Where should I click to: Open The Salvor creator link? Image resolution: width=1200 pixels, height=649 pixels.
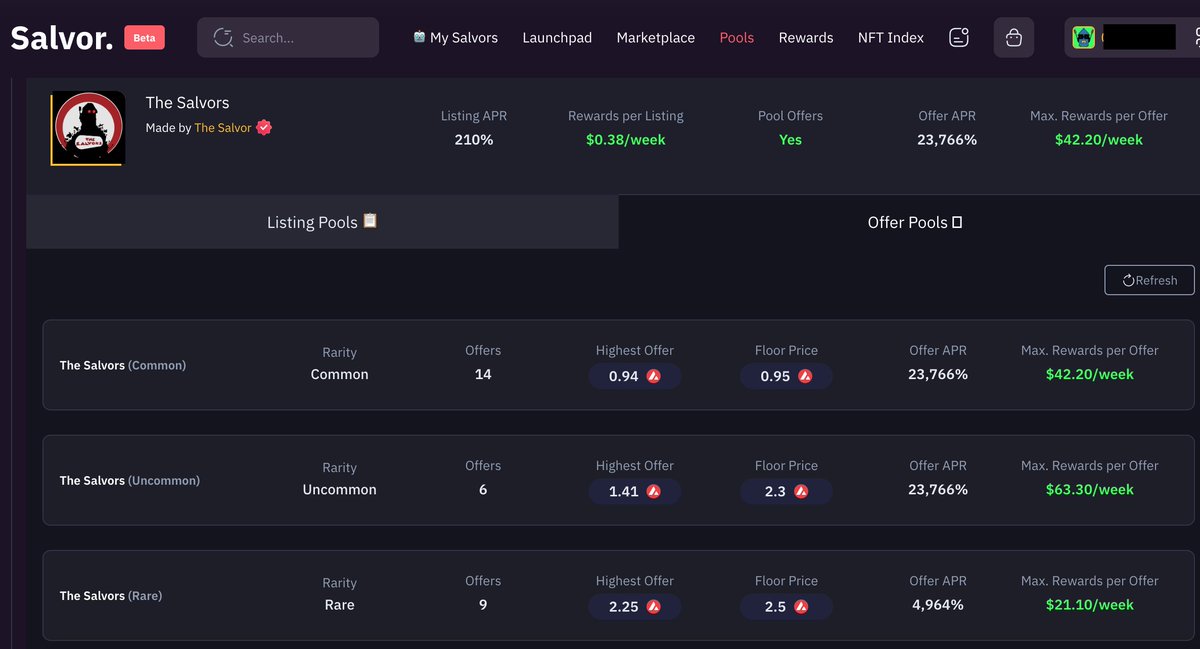click(223, 128)
